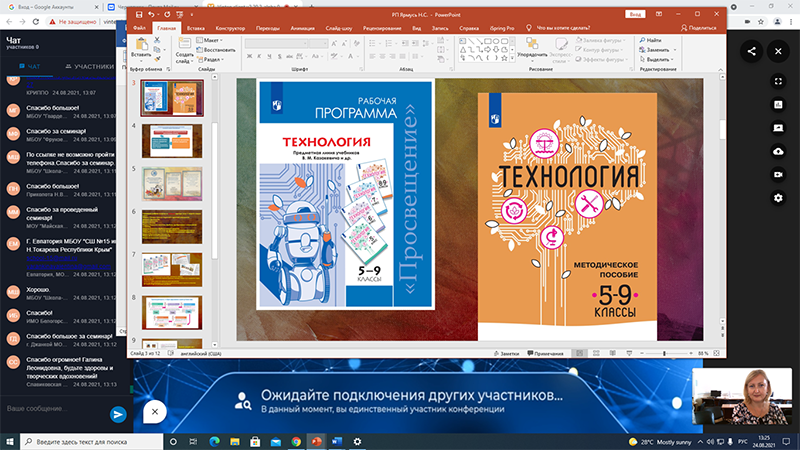Click the cloud upload icon in conference sidebar
Viewport: 800px width, 450px height.
[778, 151]
